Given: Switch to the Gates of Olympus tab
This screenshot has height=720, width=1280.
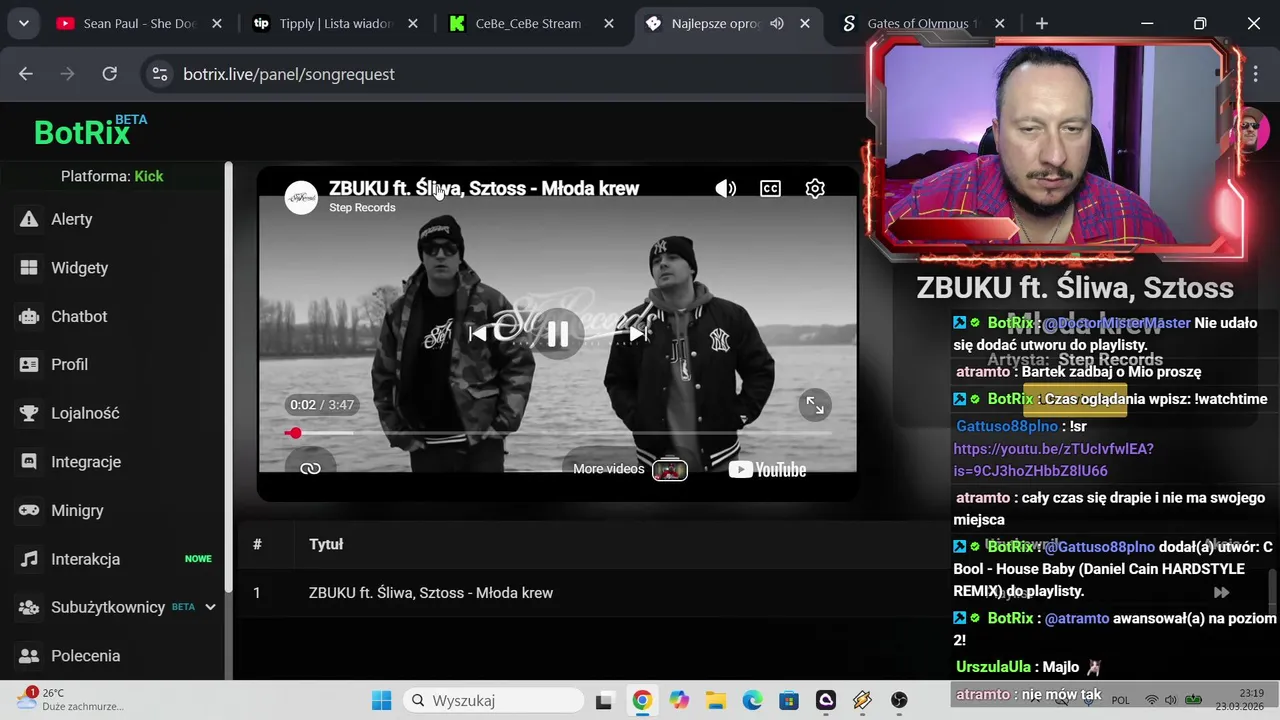Looking at the screenshot, I should 920,23.
